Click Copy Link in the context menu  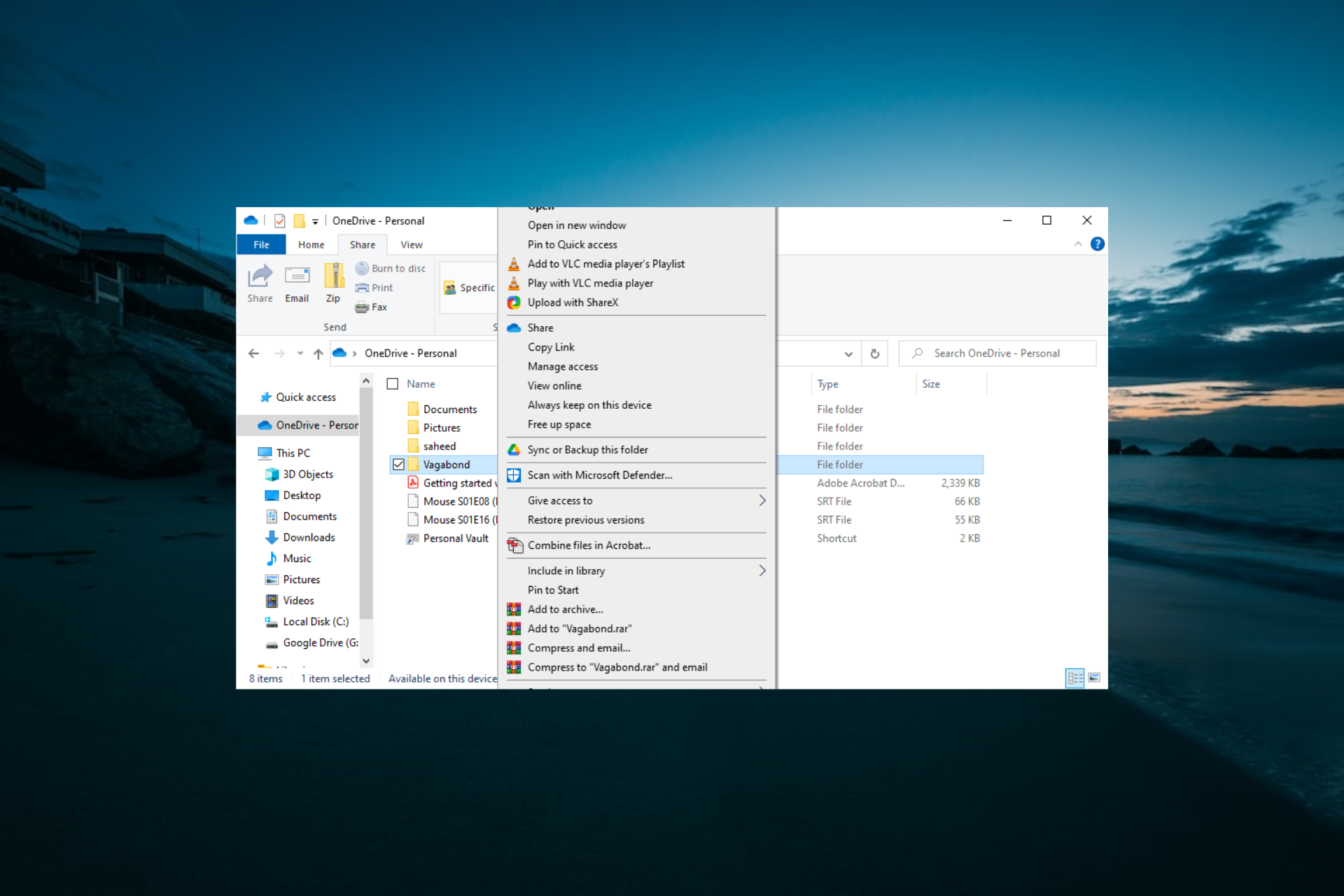point(551,347)
